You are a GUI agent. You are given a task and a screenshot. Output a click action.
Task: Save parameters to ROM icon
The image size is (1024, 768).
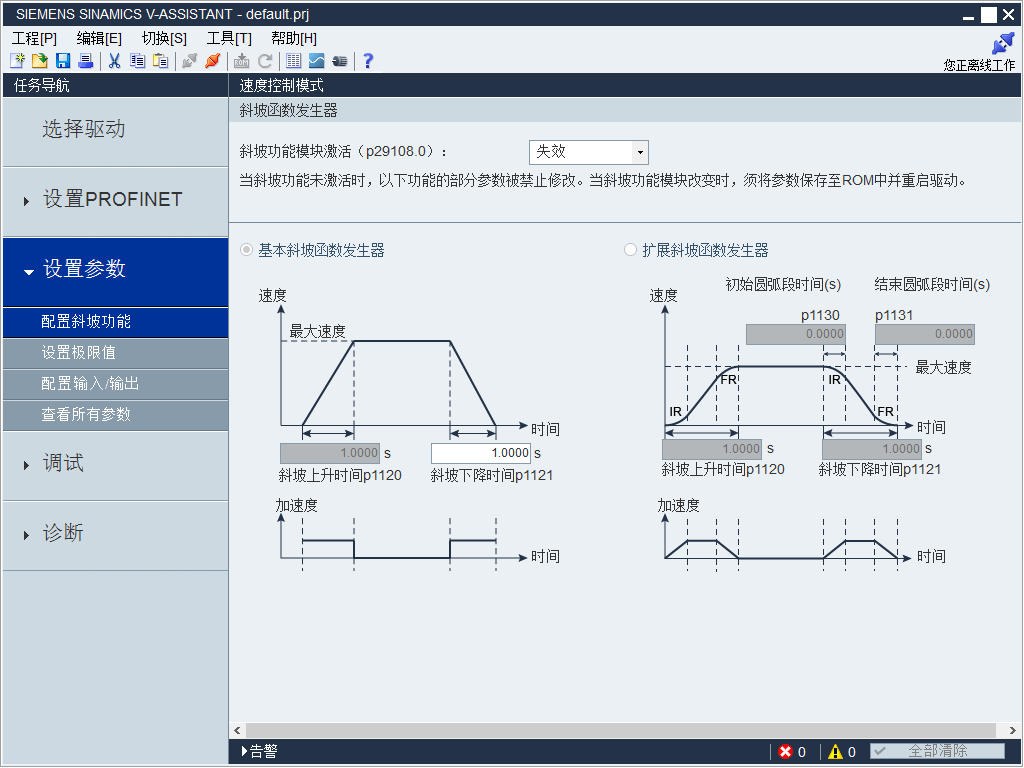click(x=242, y=61)
